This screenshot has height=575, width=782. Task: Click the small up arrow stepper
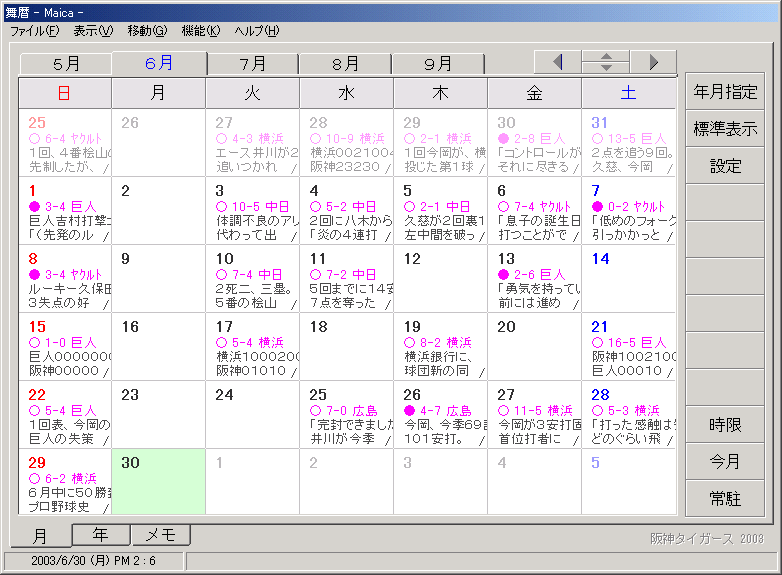point(606,56)
